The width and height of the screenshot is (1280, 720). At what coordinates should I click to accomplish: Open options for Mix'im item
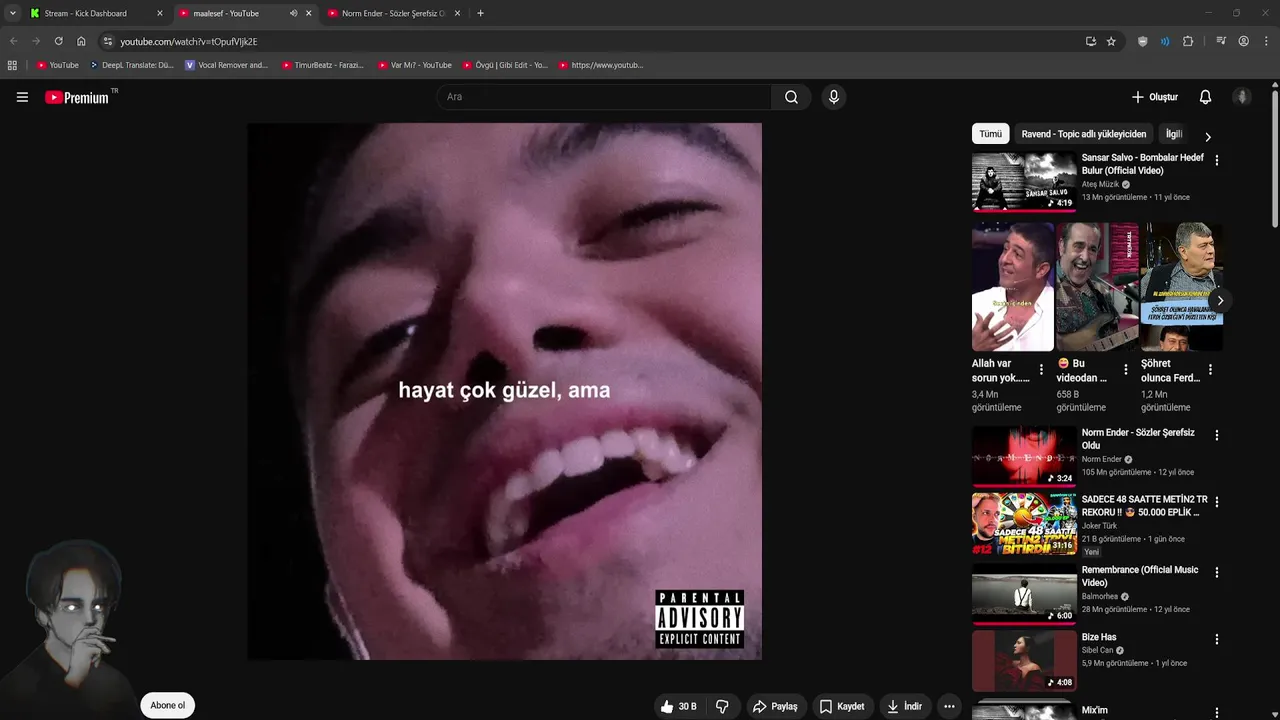(x=1216, y=712)
